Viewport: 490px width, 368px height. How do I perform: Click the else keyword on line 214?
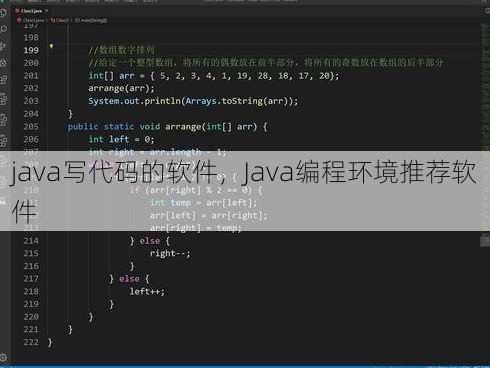150,241
